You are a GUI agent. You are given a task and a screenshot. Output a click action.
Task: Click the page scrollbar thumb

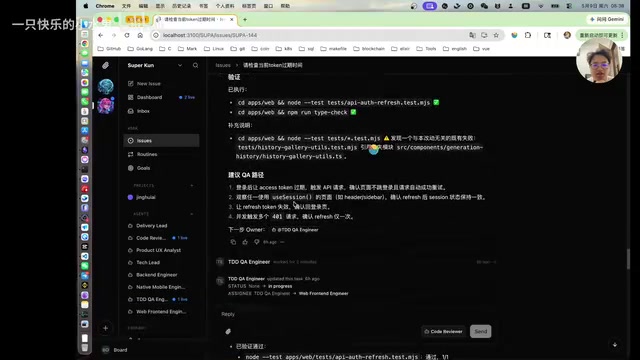pyautogui.click(x=628, y=259)
